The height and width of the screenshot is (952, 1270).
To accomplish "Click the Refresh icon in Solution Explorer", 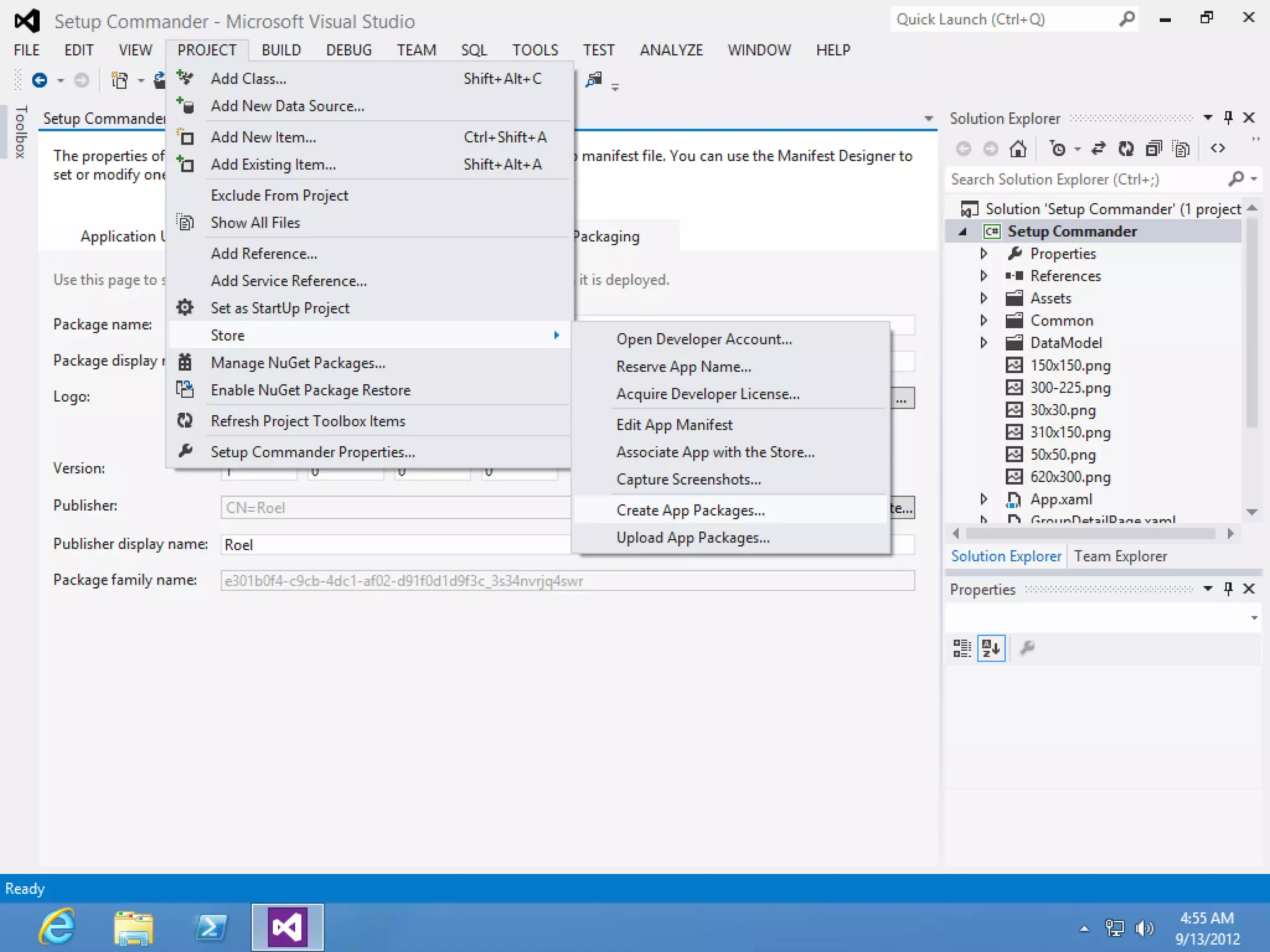I will coord(1126,149).
